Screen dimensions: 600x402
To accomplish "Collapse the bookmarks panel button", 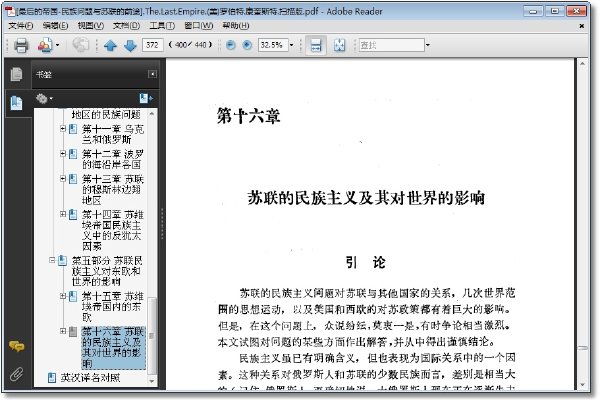I will (x=152, y=74).
